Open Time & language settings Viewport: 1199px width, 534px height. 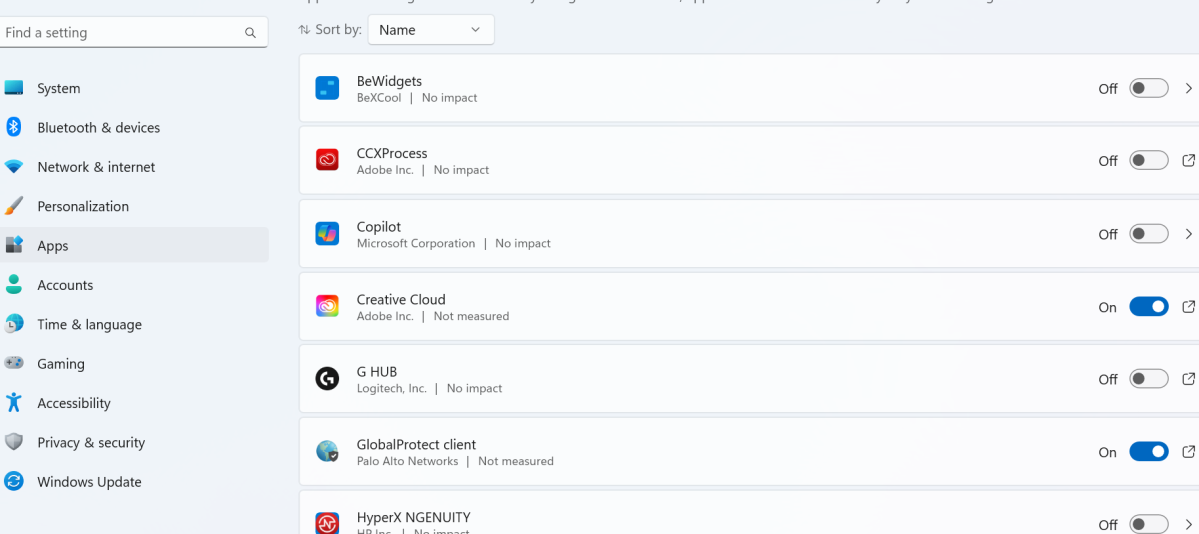coord(134,324)
